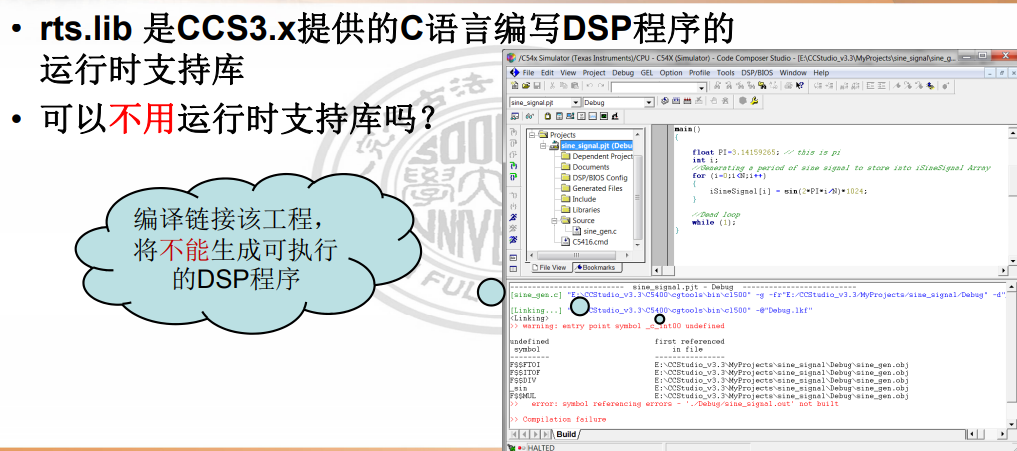1017x451 pixels.
Task: Click the Redo arrow icon
Action: tap(601, 86)
